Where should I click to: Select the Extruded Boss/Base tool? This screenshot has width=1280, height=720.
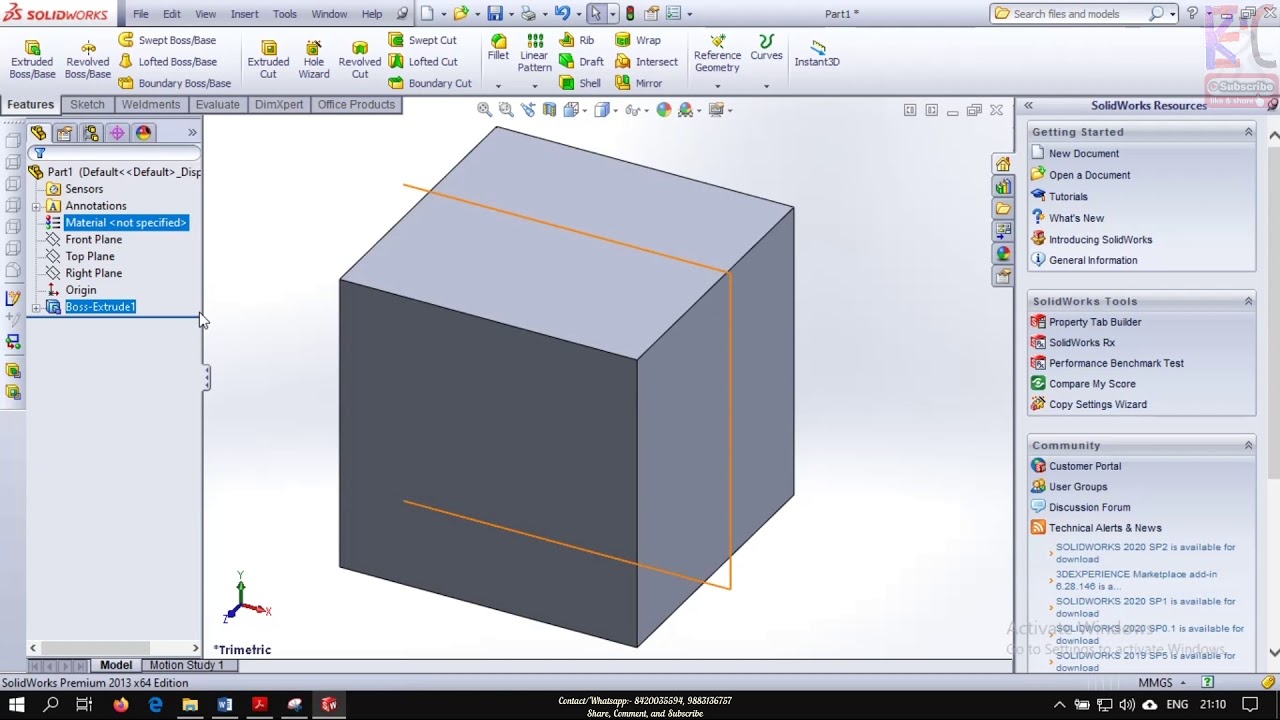32,60
